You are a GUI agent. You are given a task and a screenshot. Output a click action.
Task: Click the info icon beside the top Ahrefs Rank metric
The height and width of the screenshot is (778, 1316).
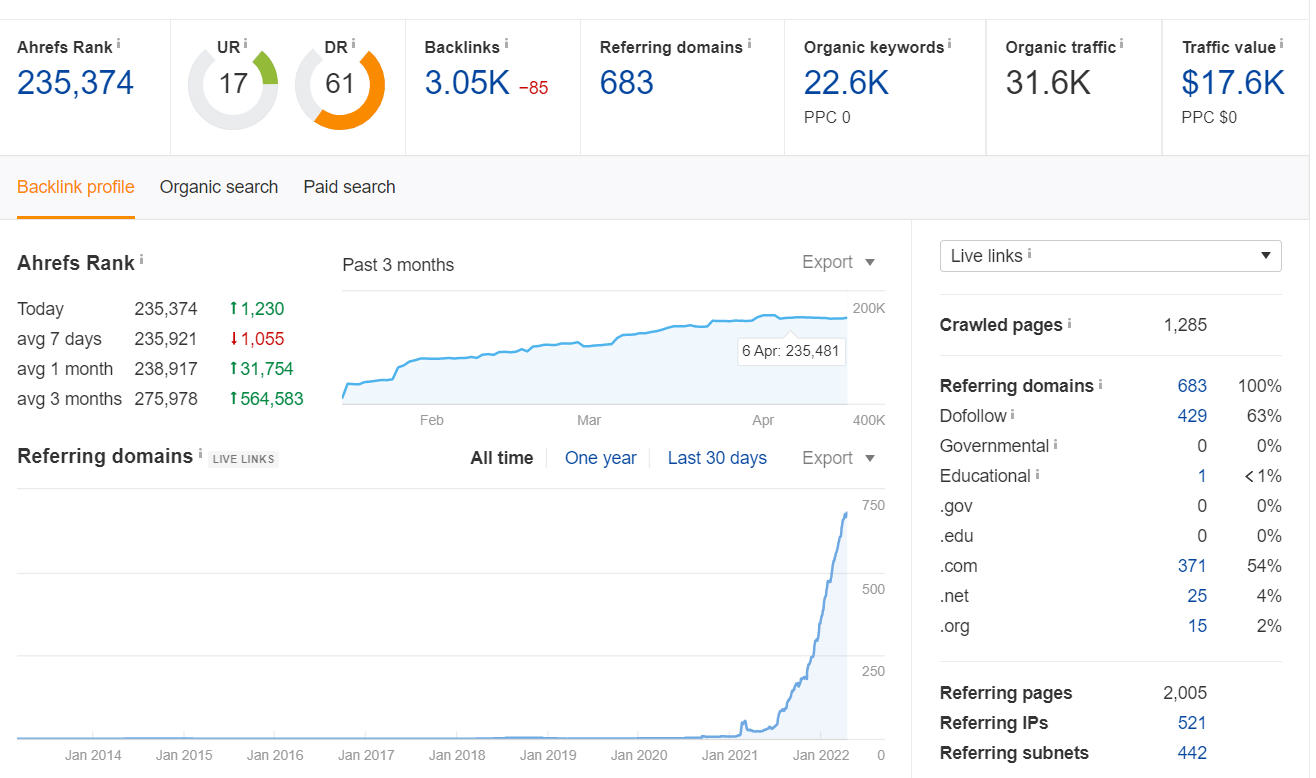pos(118,43)
